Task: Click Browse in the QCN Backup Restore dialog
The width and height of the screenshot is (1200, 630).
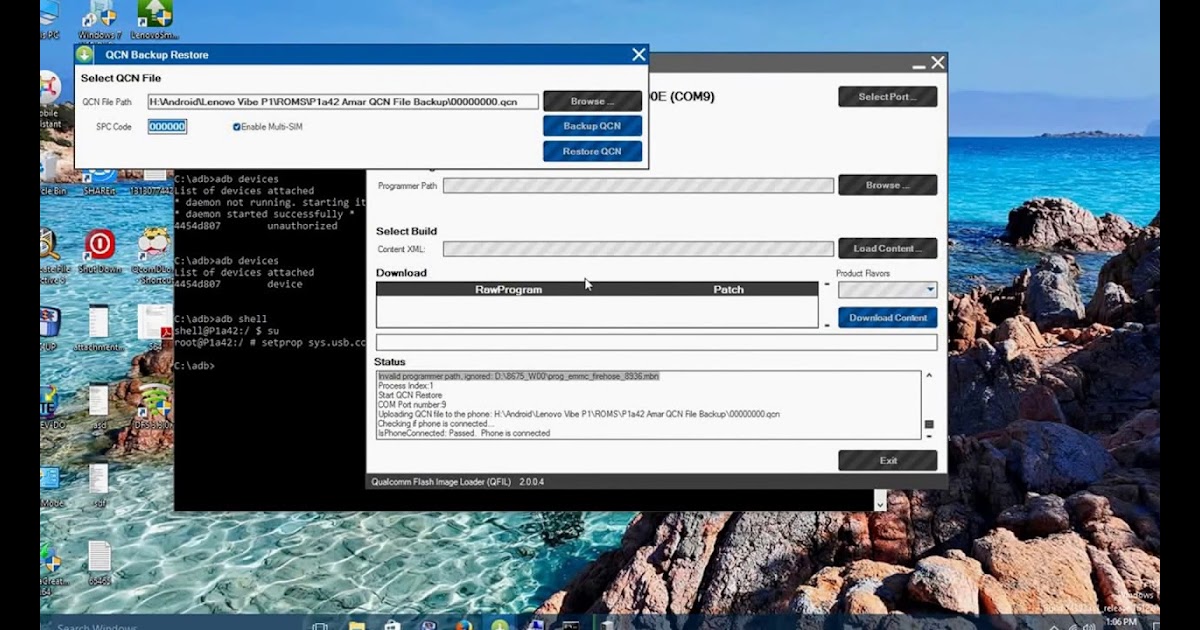Action: pyautogui.click(x=592, y=101)
